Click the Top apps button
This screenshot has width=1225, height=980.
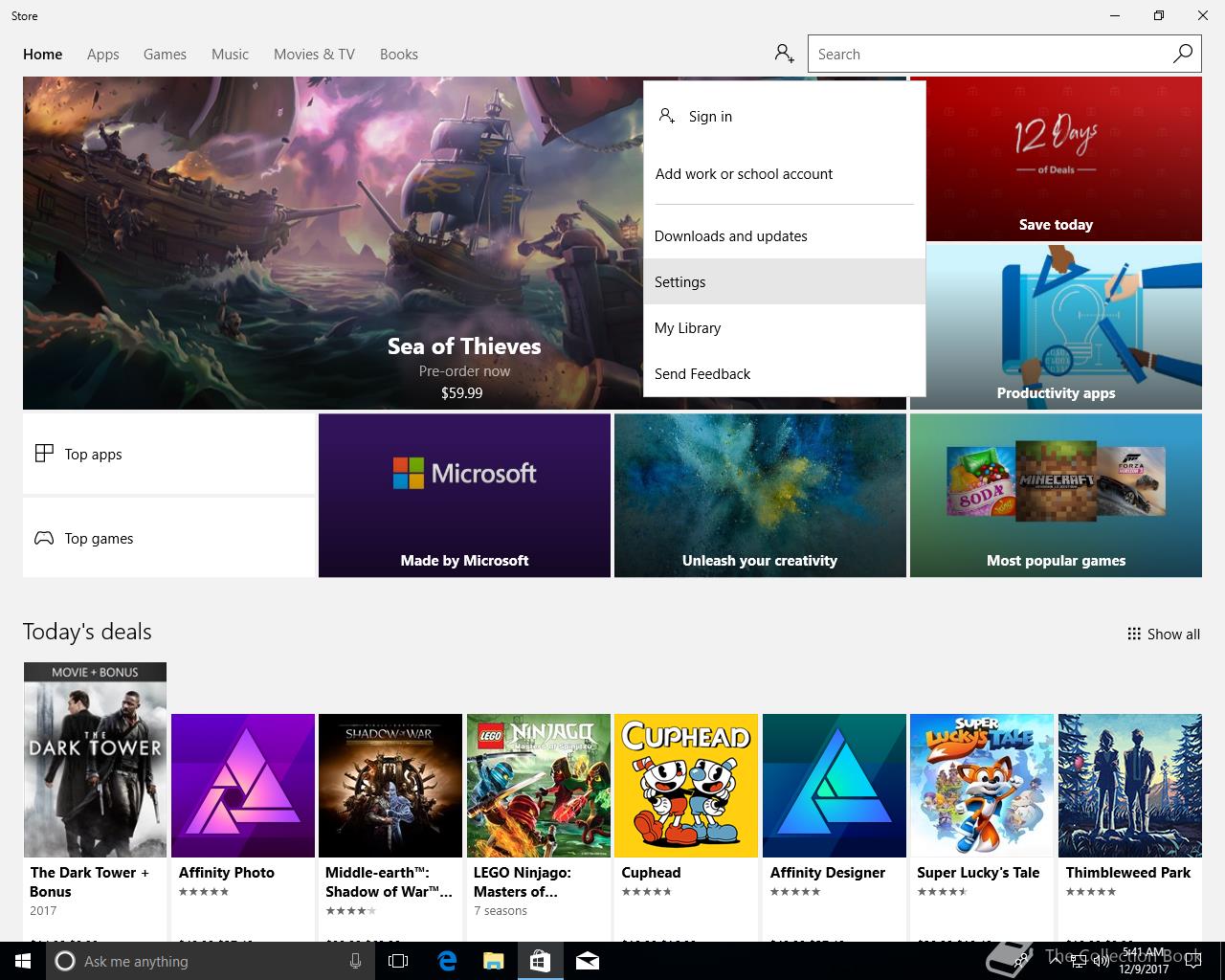[x=168, y=454]
